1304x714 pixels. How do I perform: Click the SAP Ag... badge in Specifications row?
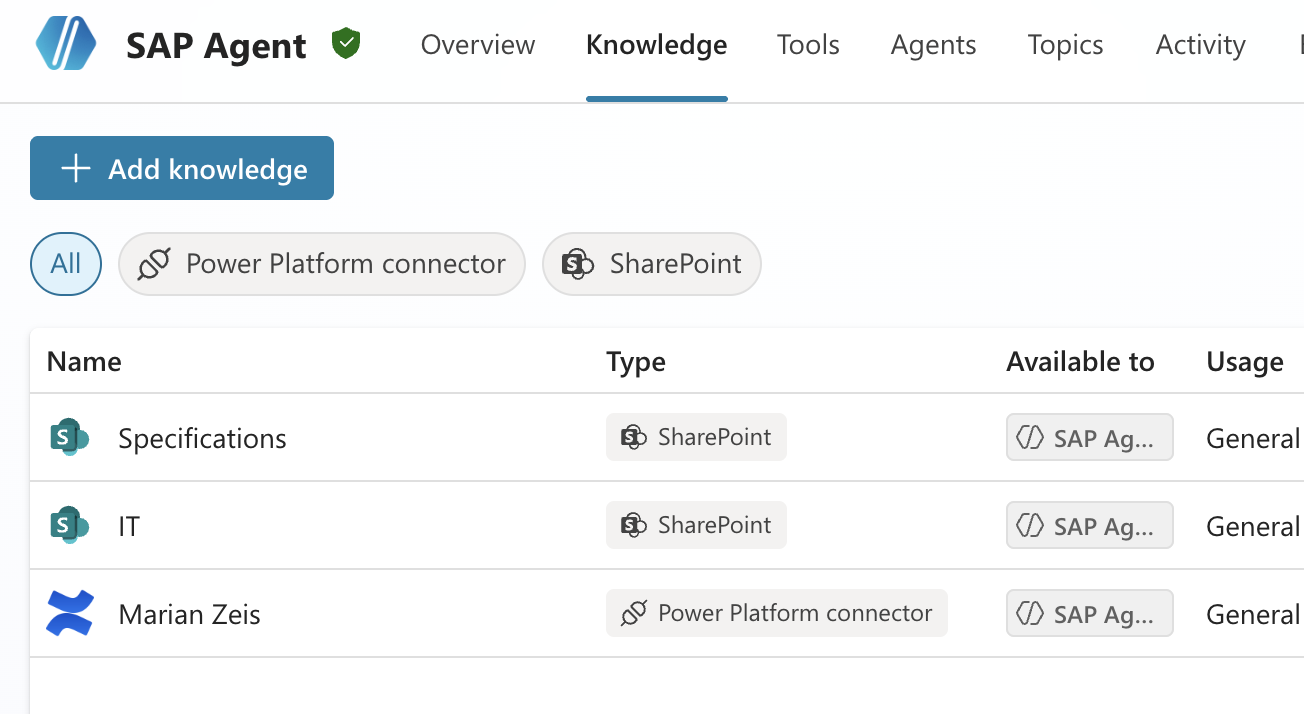1090,438
